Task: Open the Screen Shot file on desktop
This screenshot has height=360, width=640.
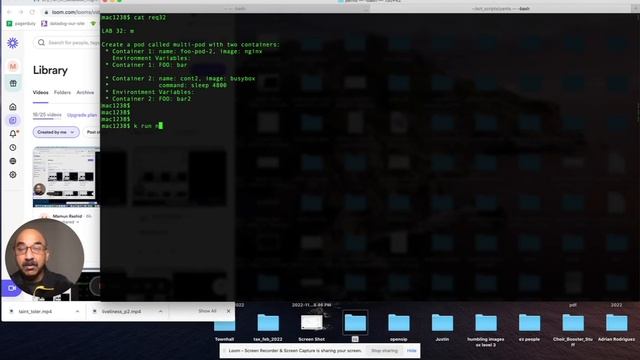Action: coord(311,328)
